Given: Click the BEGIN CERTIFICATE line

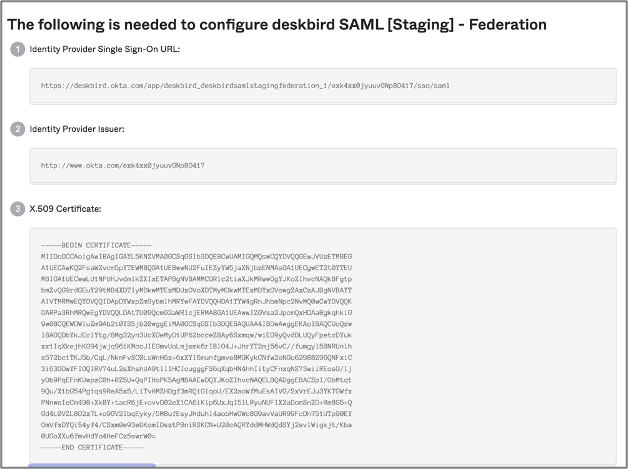Looking at the screenshot, I should [x=96, y=246].
